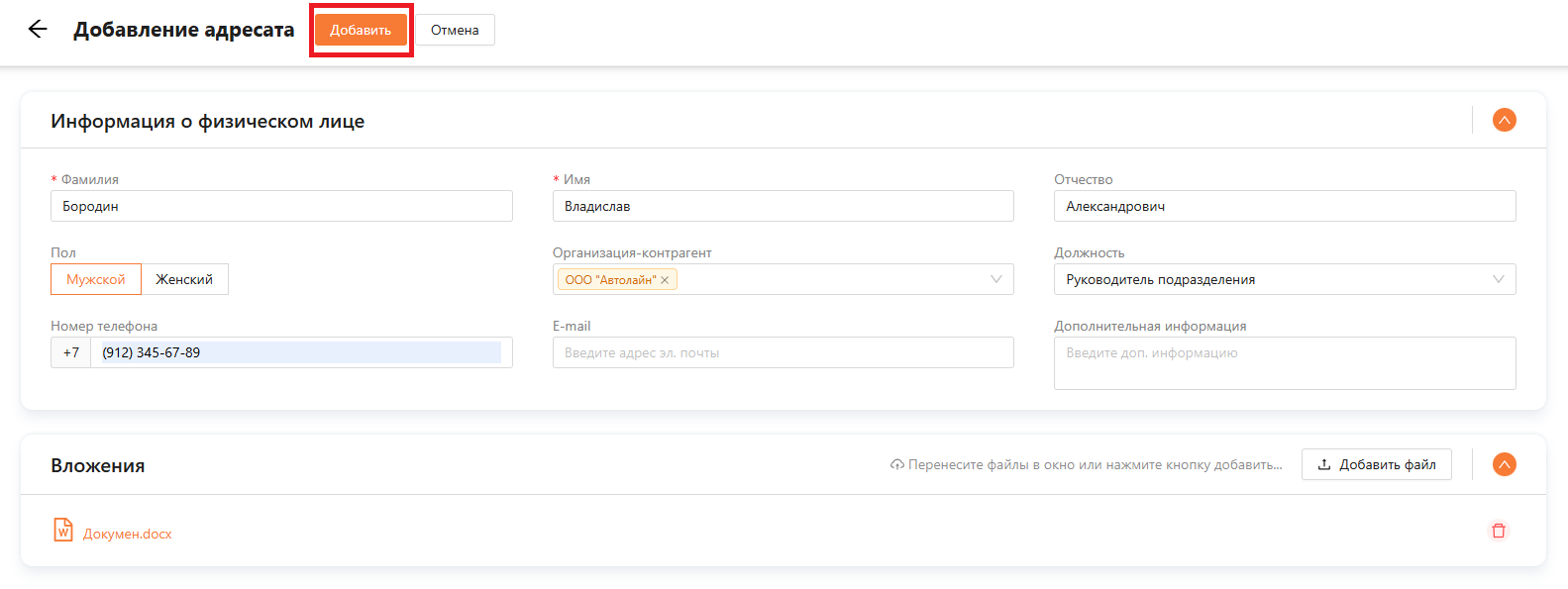Collapse the Информация о физическом лице section
The image size is (1568, 589).
click(1504, 121)
